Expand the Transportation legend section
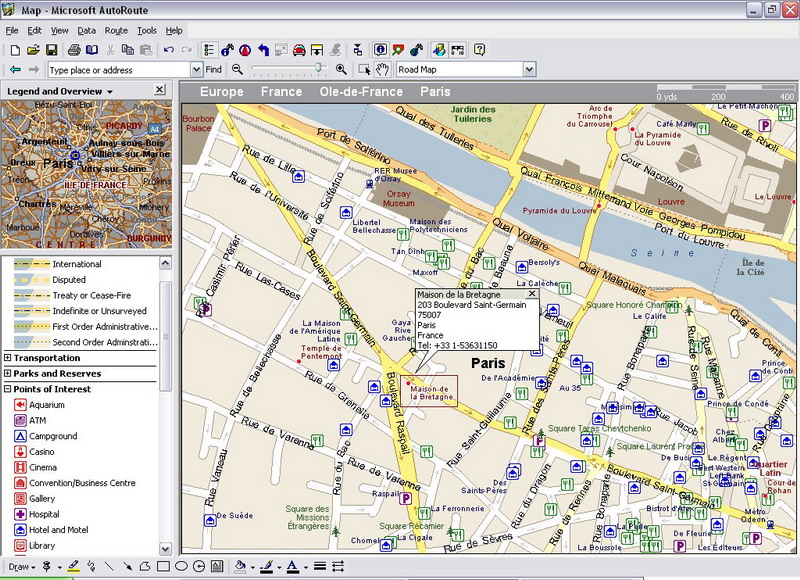Viewport: 800px width, 580px height. click(x=8, y=358)
